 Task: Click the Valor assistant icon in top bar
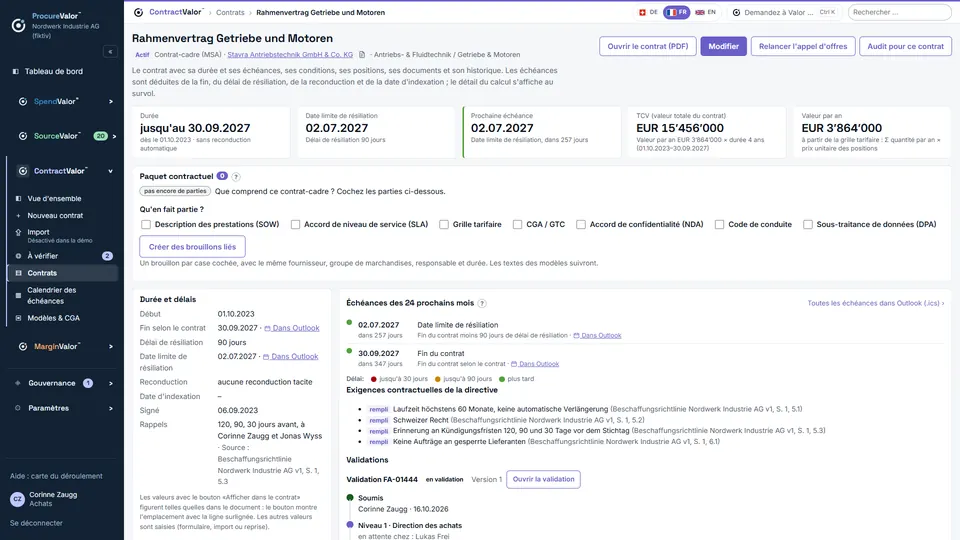pyautogui.click(x=737, y=12)
